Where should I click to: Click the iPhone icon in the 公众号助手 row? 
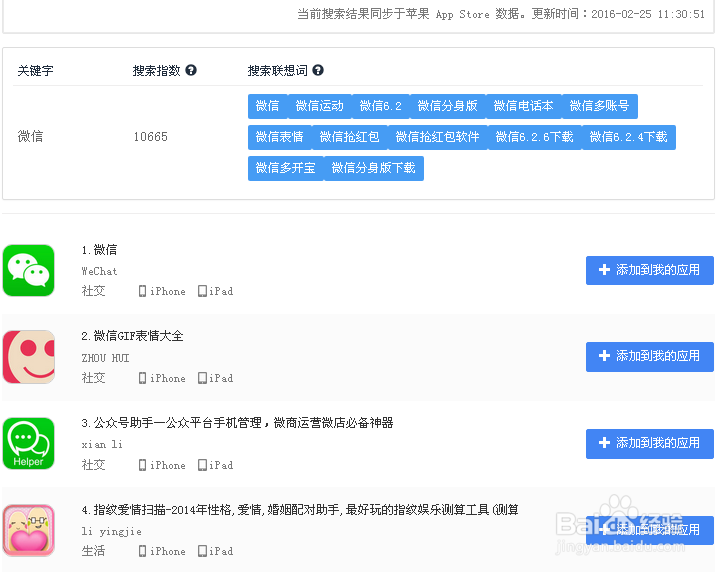(142, 465)
